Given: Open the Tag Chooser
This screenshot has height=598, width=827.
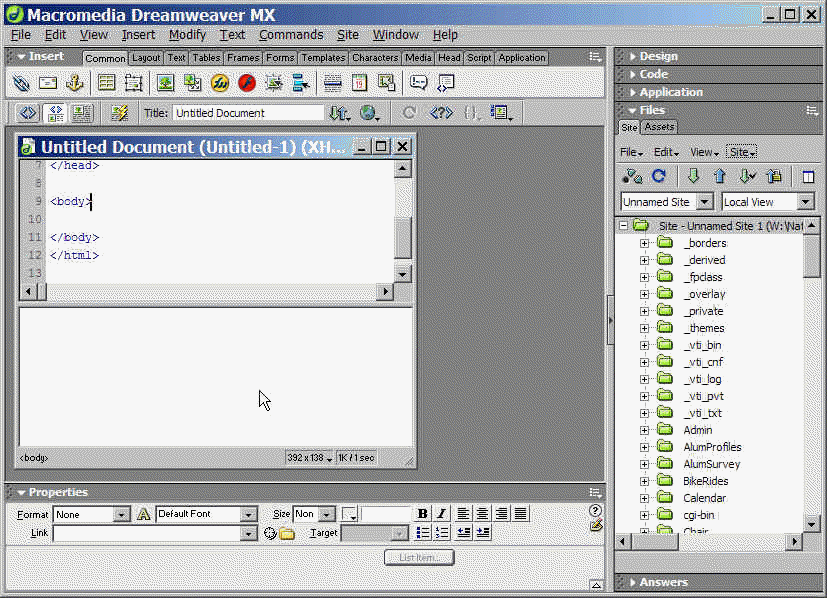Looking at the screenshot, I should [446, 83].
